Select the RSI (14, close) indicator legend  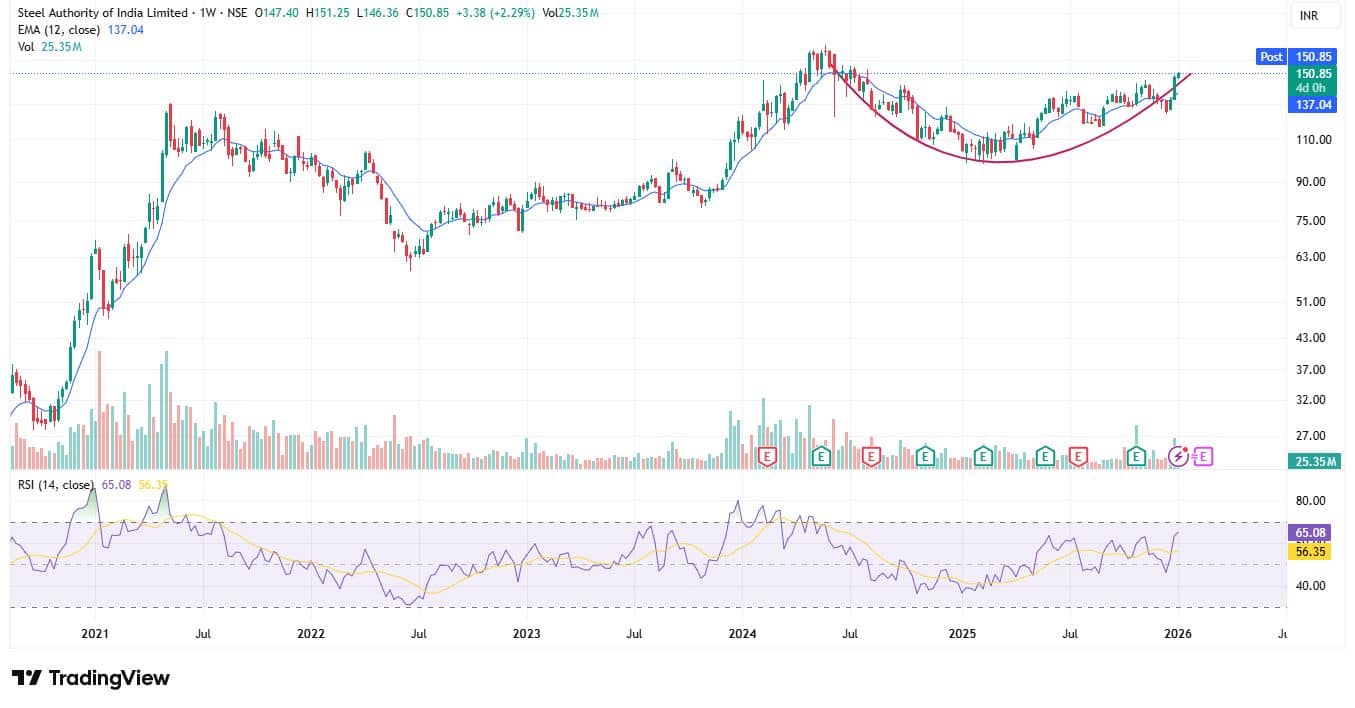(57, 485)
